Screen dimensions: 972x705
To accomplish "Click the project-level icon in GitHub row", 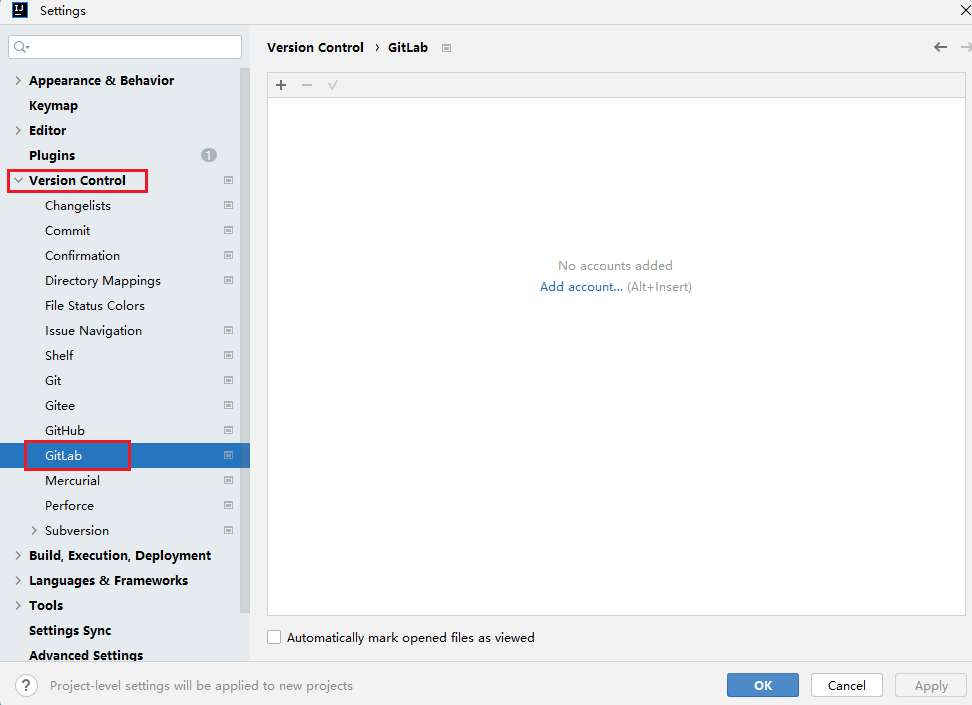I will click(x=228, y=430).
